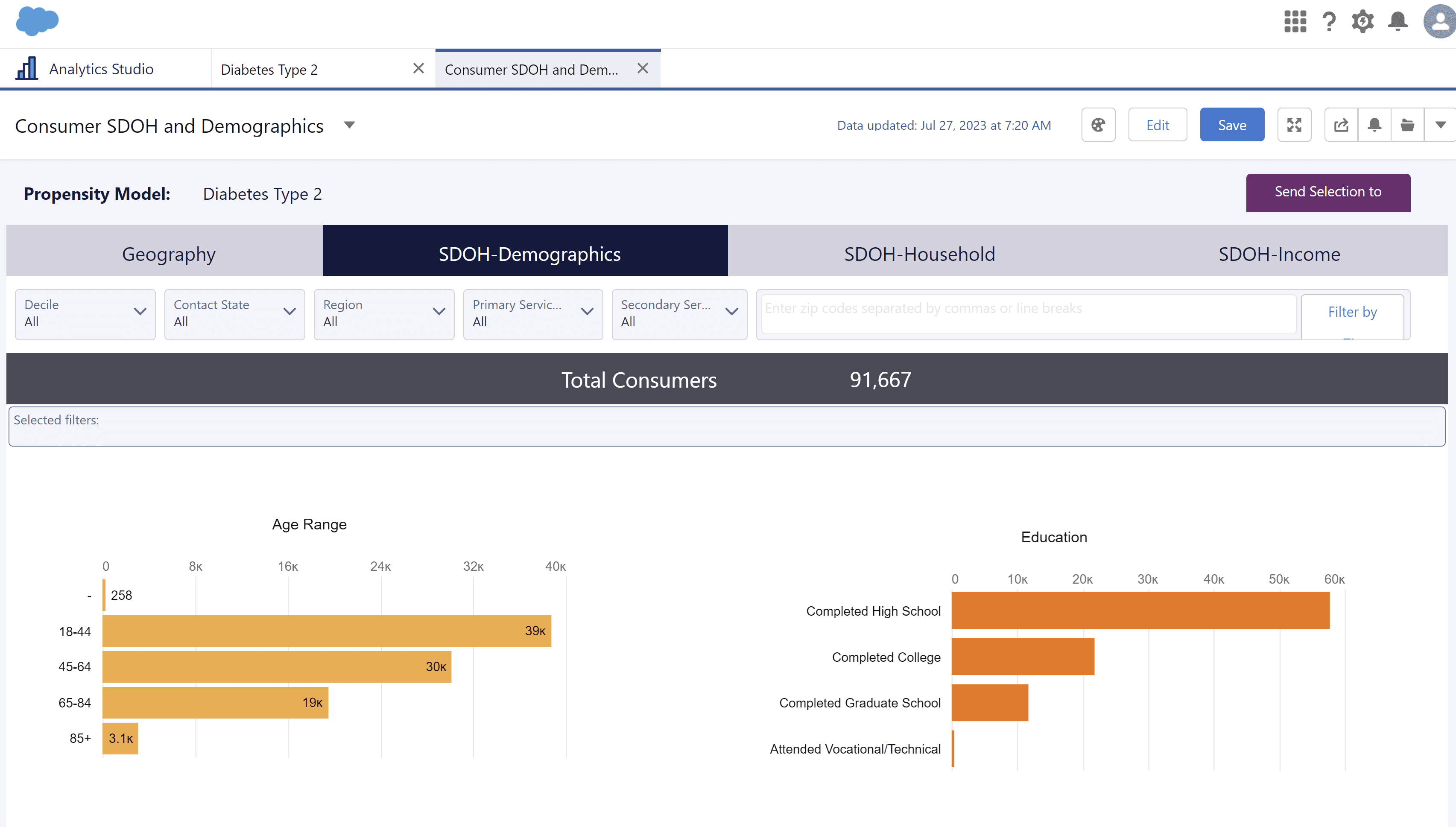
Task: Select the Completed College bar
Action: [1023, 657]
